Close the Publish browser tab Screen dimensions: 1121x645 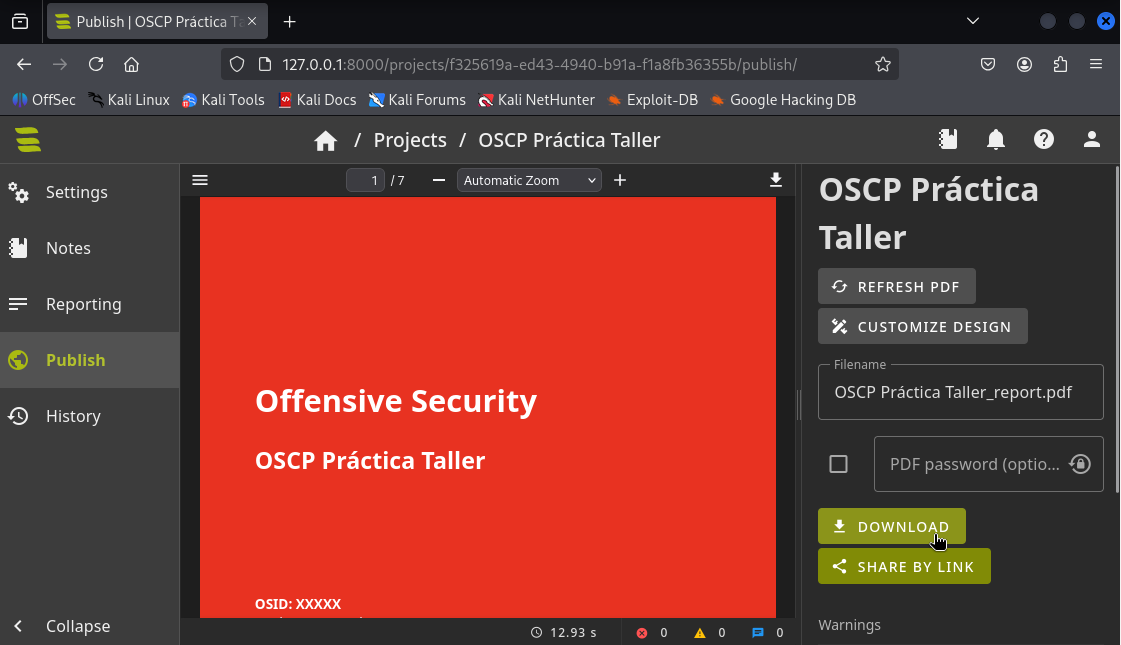click(252, 21)
